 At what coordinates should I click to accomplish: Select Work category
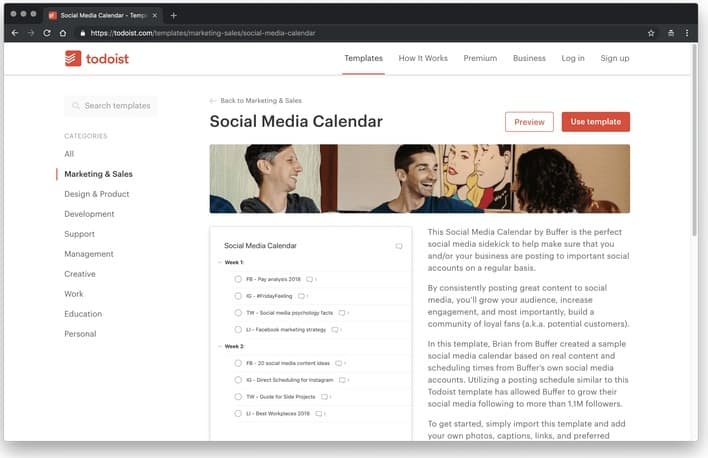pos(74,294)
